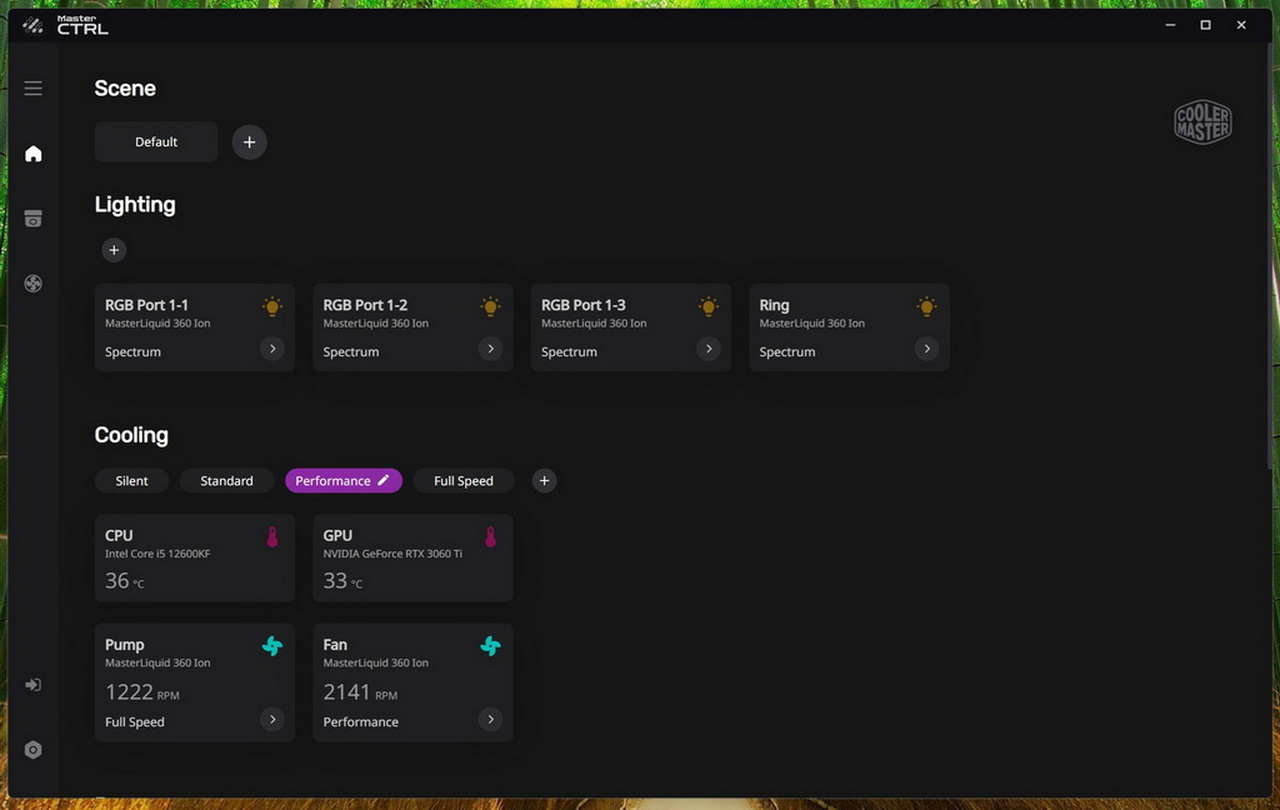Click 'Performance' mode text in Fan card
Image resolution: width=1280 pixels, height=810 pixels.
click(361, 722)
